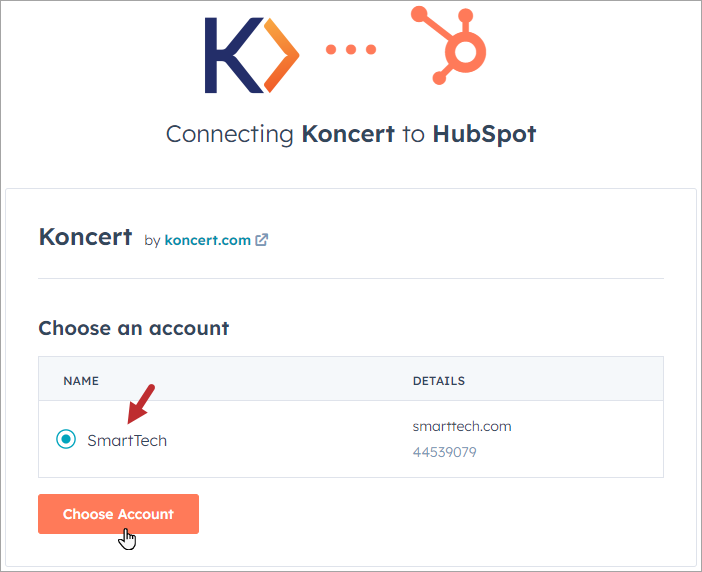Viewport: 702px width, 572px height.
Task: Click the SmartTech account name label
Action: tap(127, 441)
